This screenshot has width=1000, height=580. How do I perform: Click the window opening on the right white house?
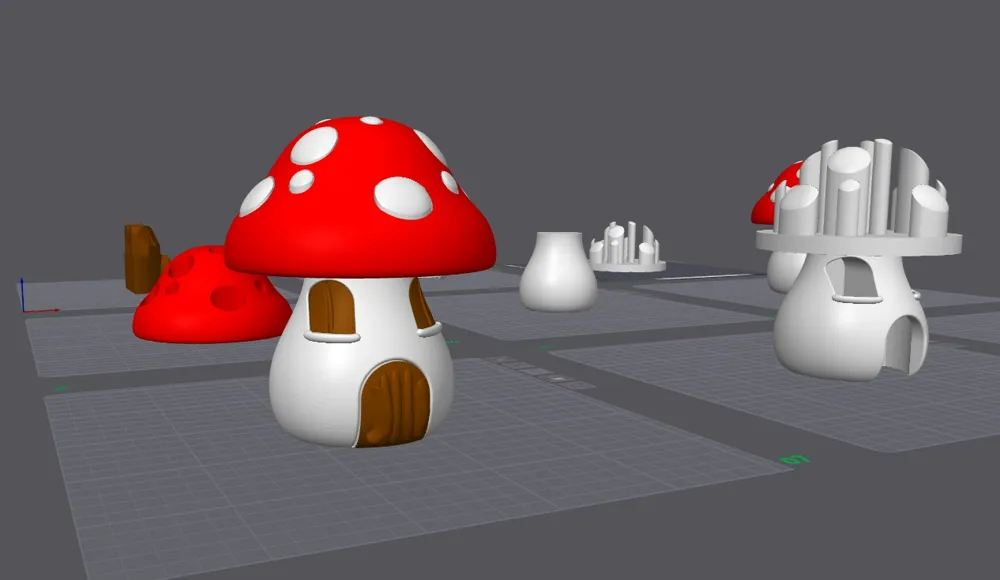click(853, 277)
